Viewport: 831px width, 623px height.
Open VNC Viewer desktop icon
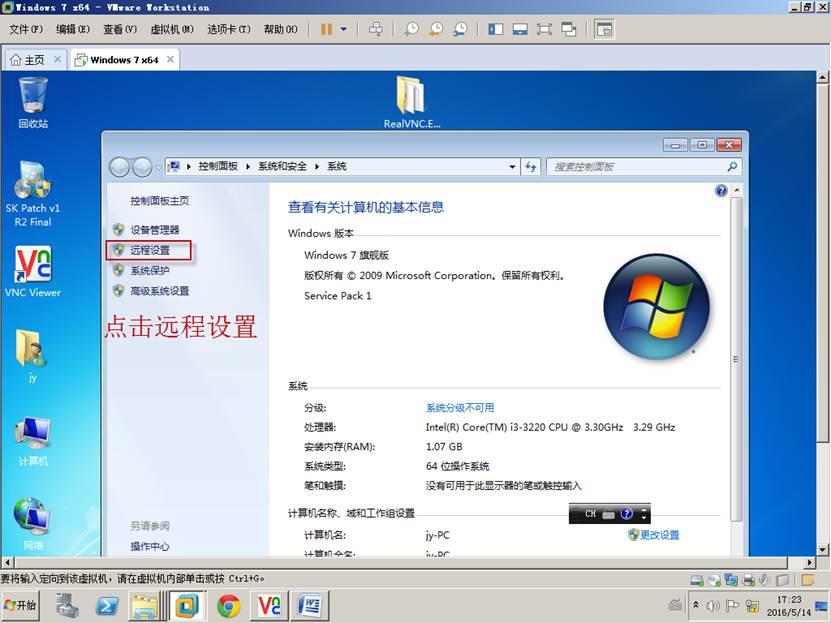coord(32,271)
